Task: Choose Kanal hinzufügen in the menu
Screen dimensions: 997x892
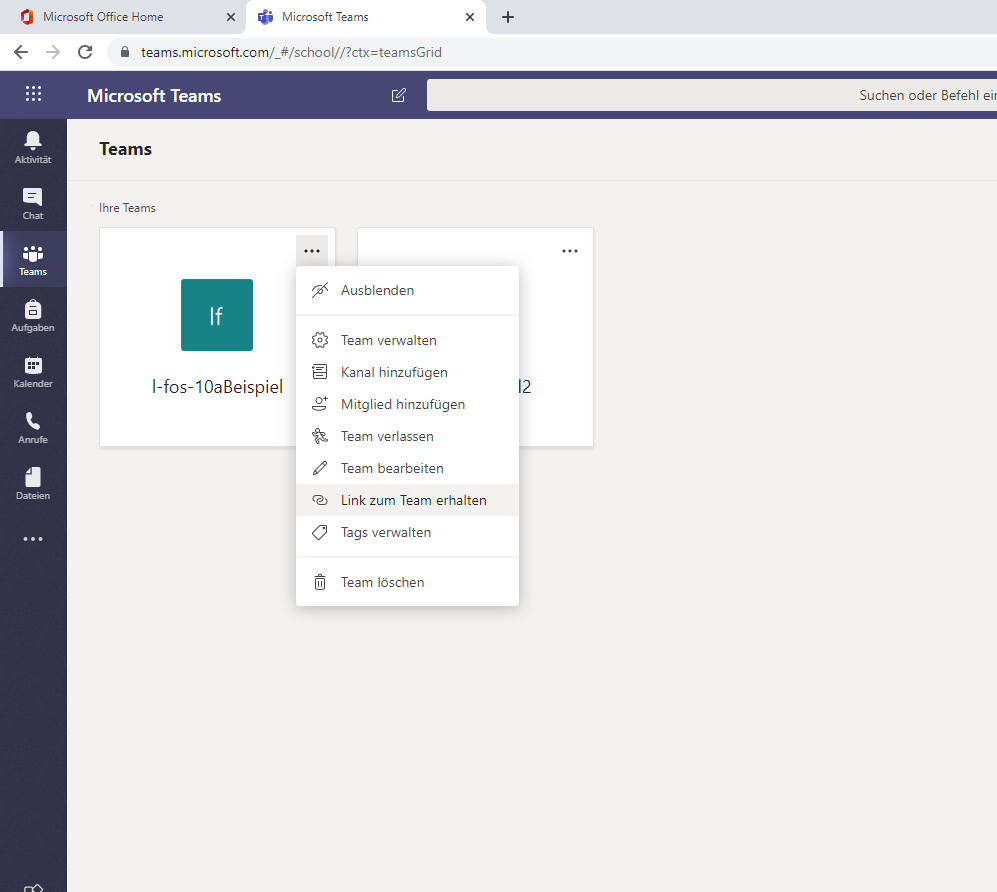Action: (x=408, y=373)
